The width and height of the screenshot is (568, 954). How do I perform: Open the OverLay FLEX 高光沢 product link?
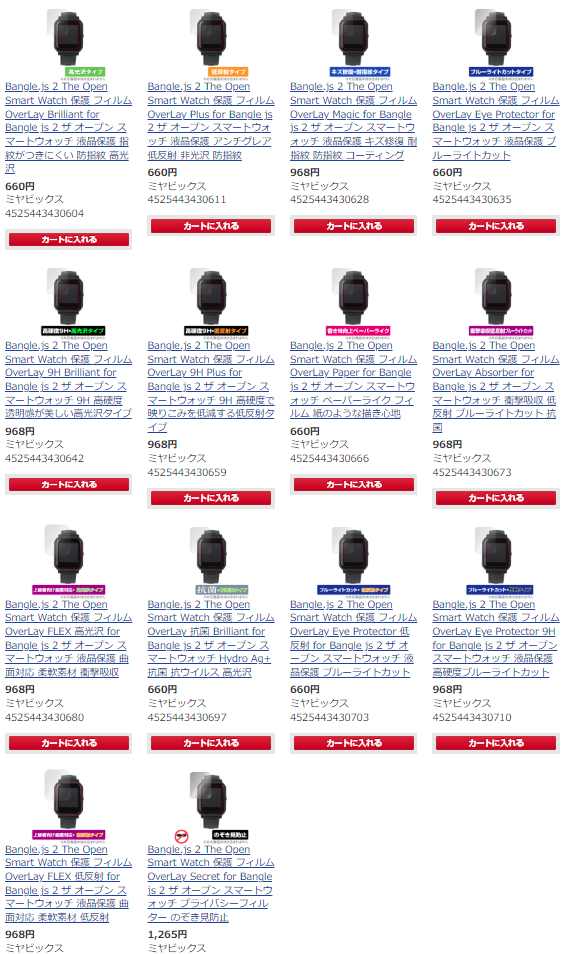tap(68, 638)
